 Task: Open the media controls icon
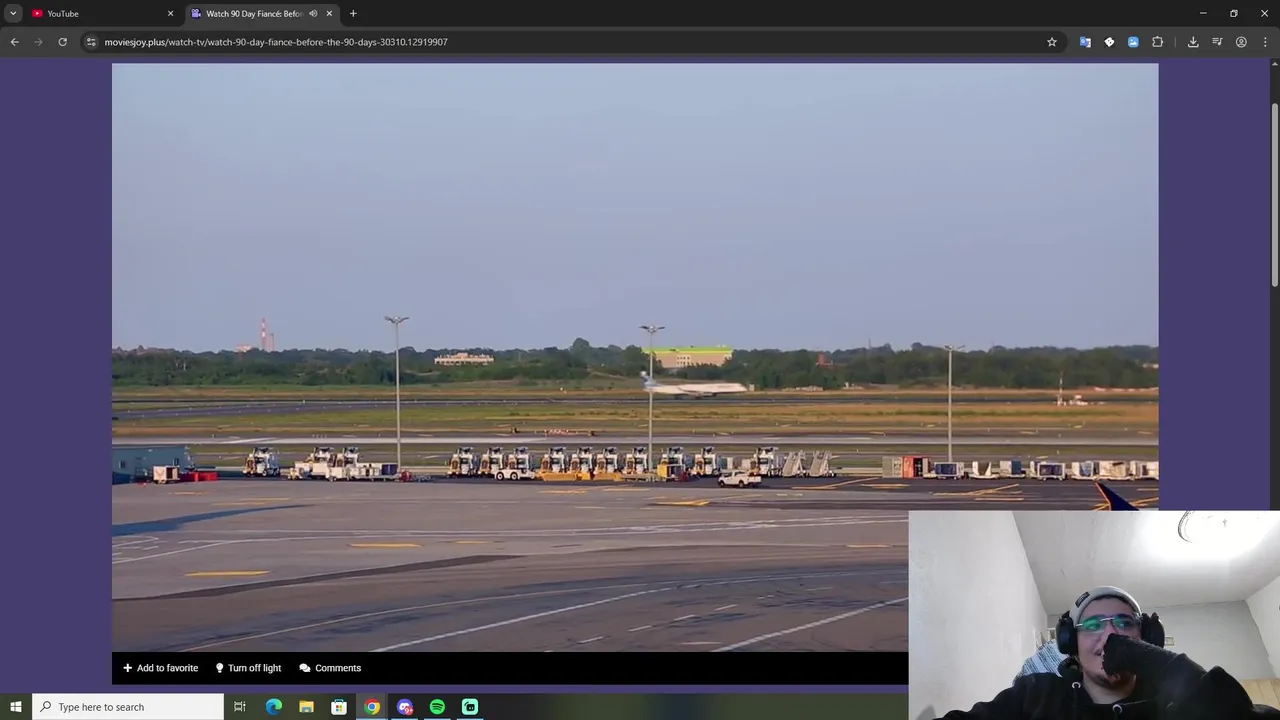tap(1217, 42)
